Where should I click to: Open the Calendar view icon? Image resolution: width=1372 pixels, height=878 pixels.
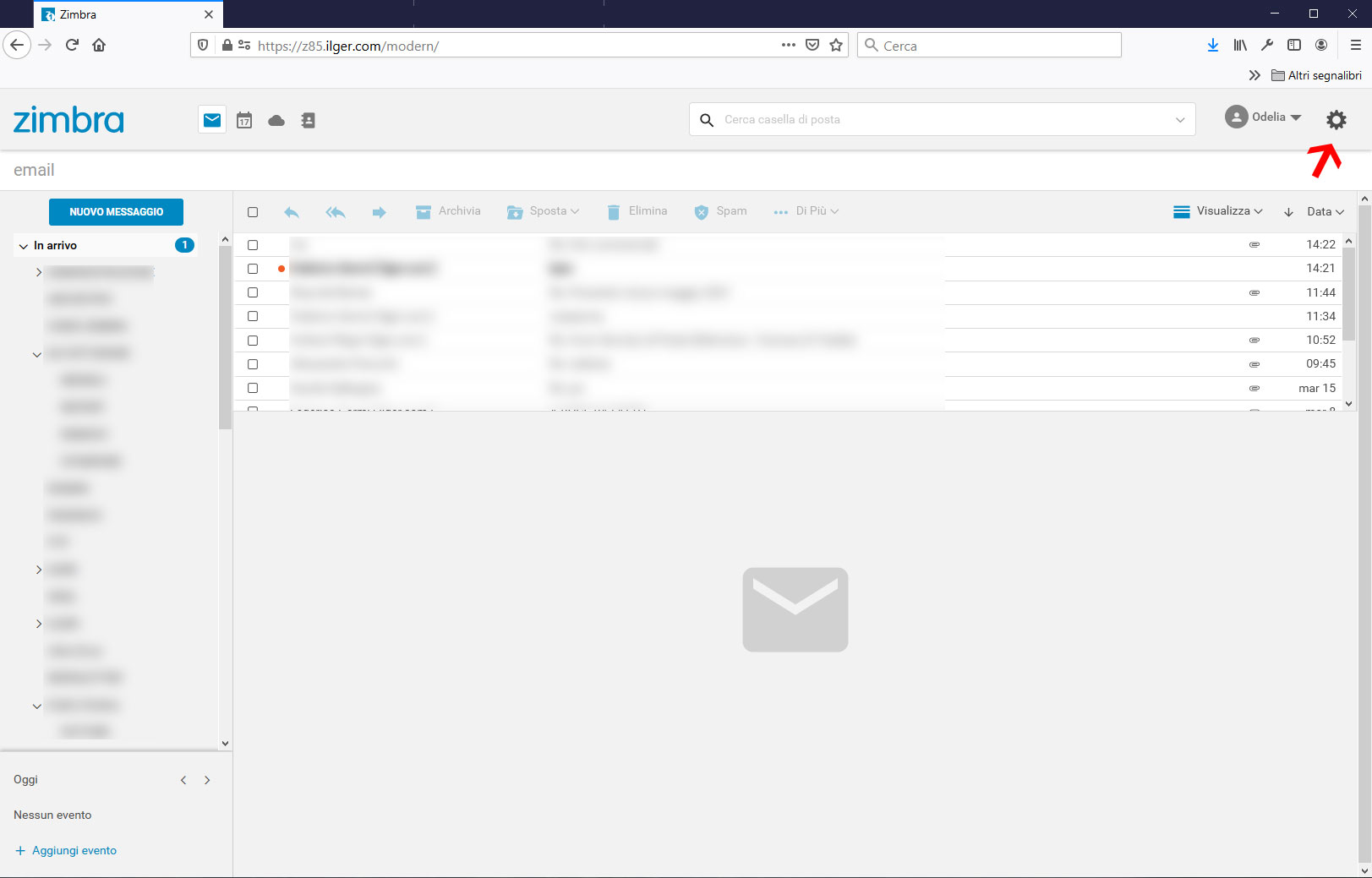click(244, 120)
